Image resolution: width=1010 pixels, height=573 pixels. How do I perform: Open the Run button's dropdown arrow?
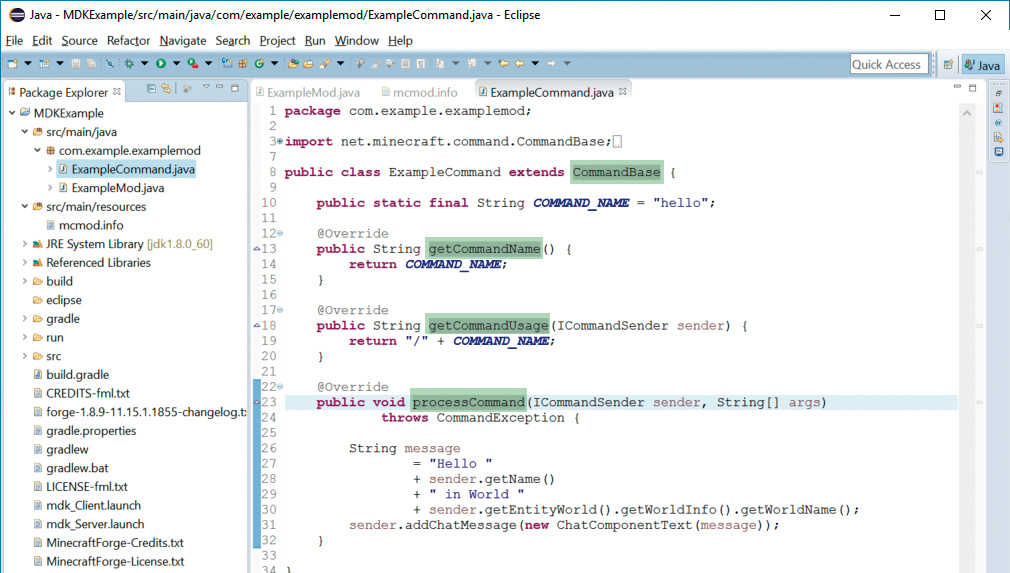(x=174, y=64)
